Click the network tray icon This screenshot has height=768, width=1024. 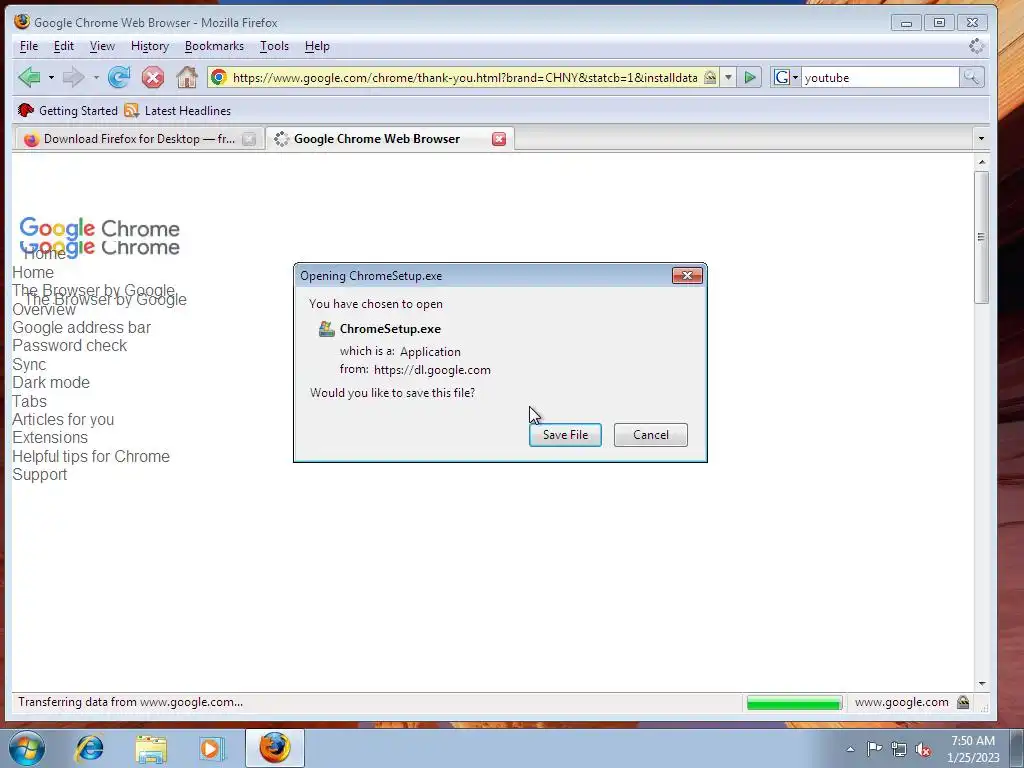click(899, 749)
